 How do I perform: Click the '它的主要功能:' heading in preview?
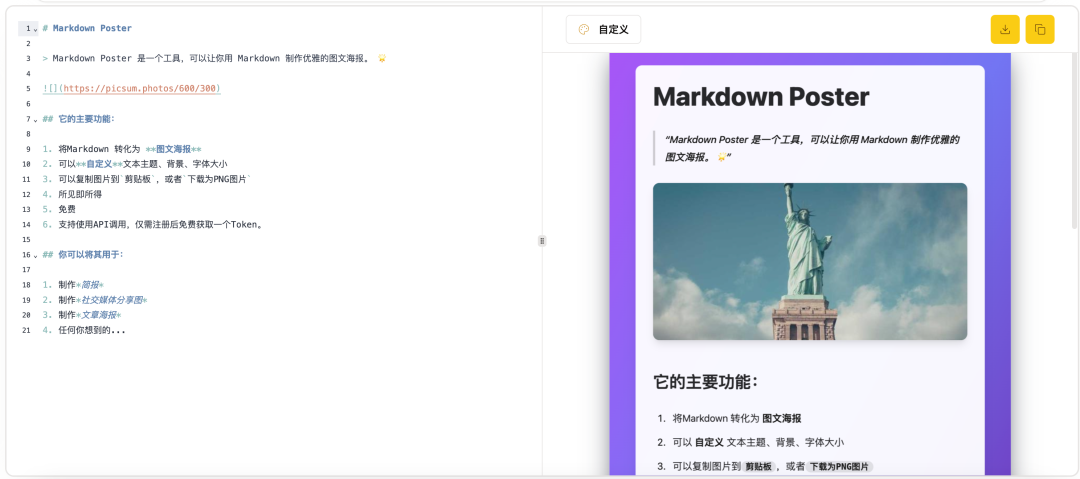click(706, 382)
